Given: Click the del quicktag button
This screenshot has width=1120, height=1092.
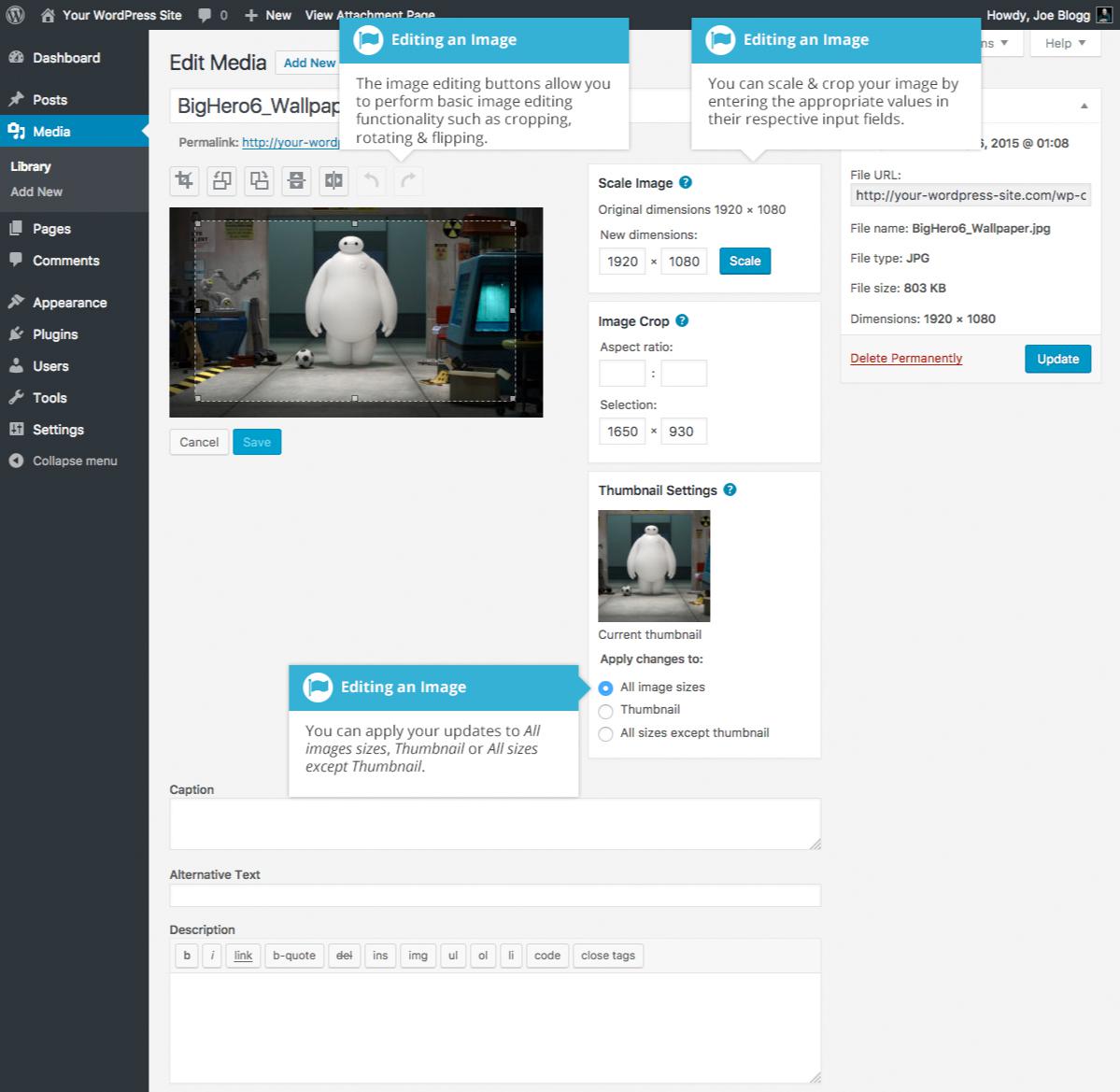Looking at the screenshot, I should pos(345,956).
